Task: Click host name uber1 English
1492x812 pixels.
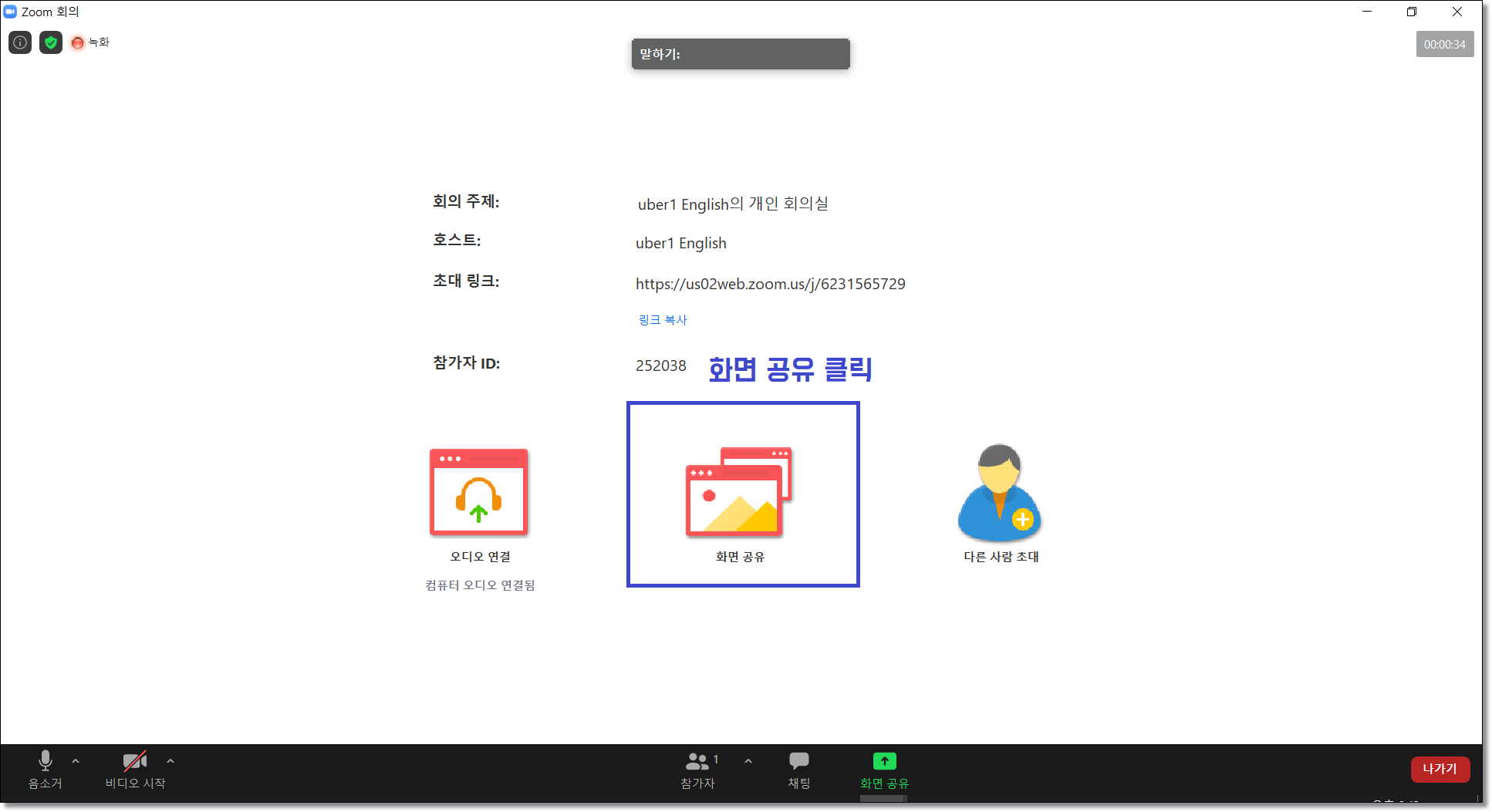Action: pos(681,244)
